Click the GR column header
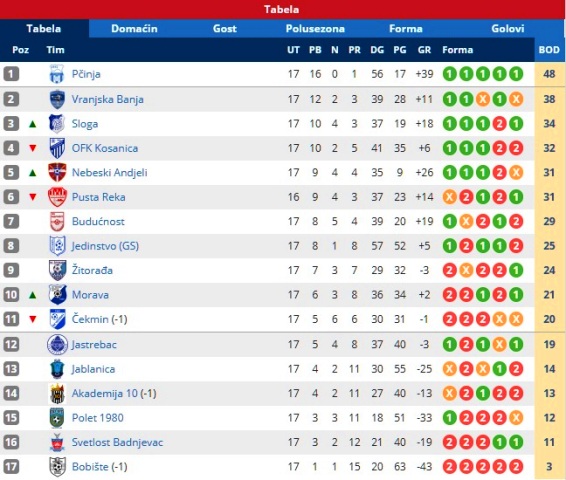Screen dimensions: 566x480 click(424, 50)
